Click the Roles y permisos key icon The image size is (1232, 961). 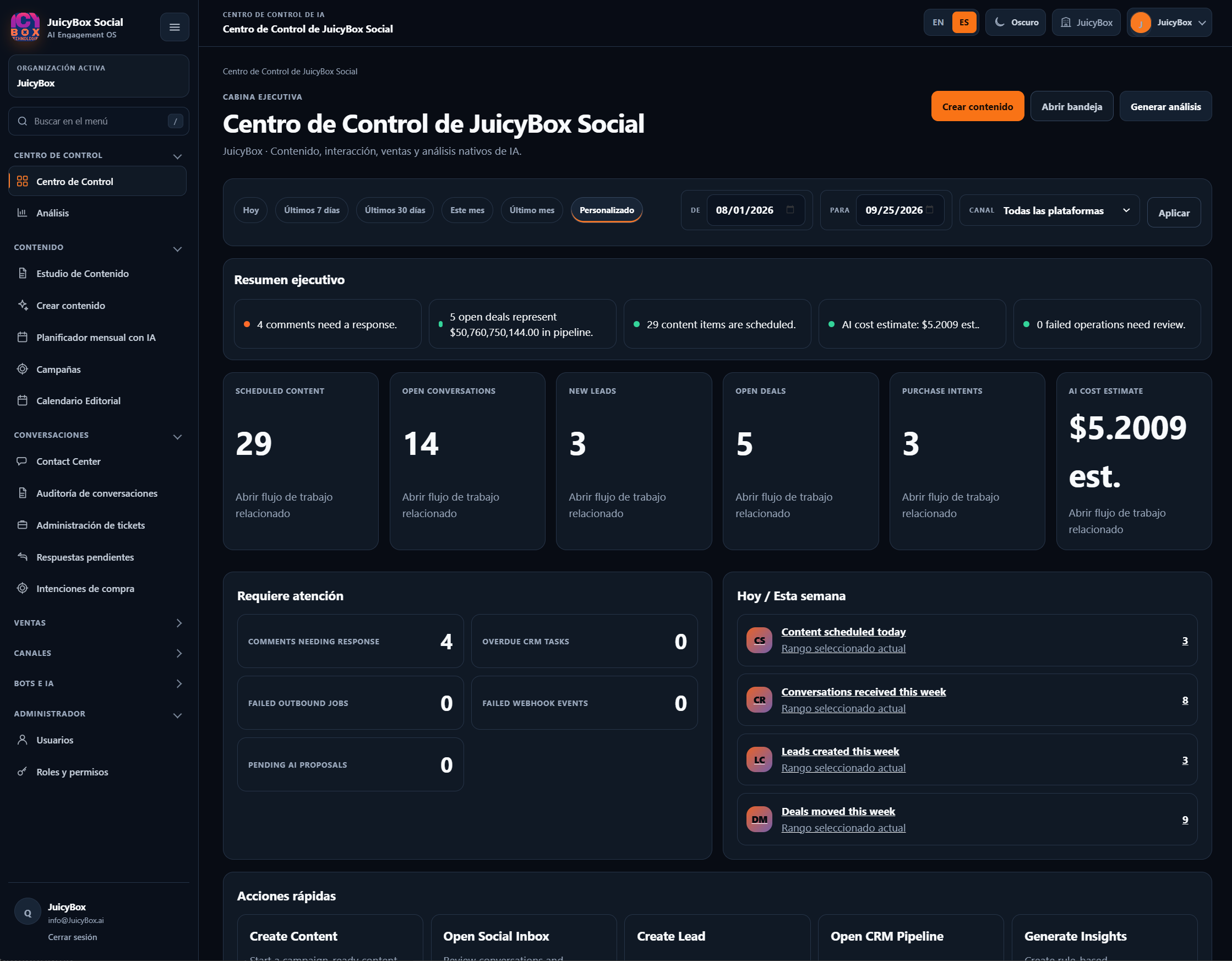point(23,772)
